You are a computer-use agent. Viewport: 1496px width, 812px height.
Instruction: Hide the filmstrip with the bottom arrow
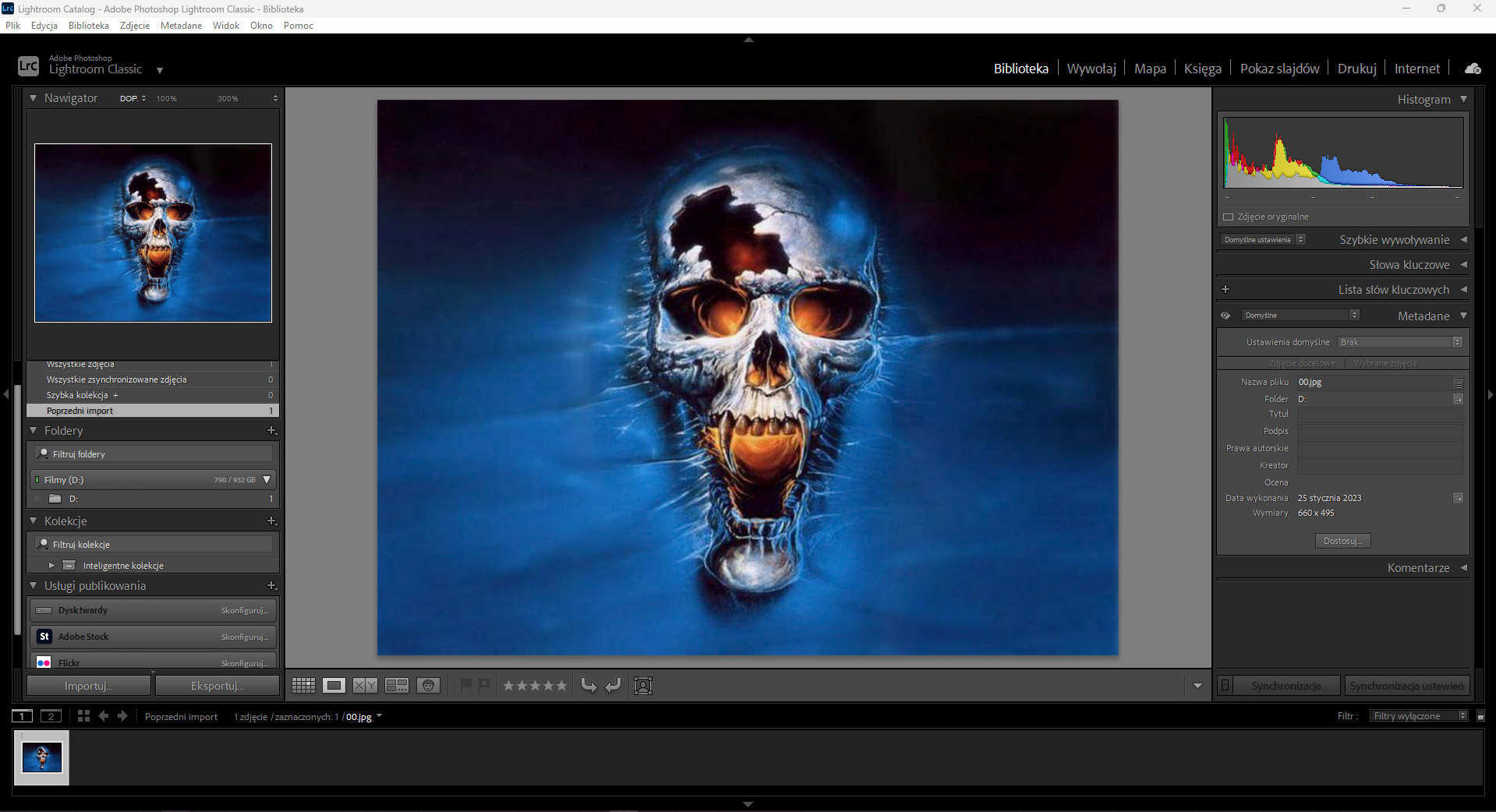[x=748, y=804]
